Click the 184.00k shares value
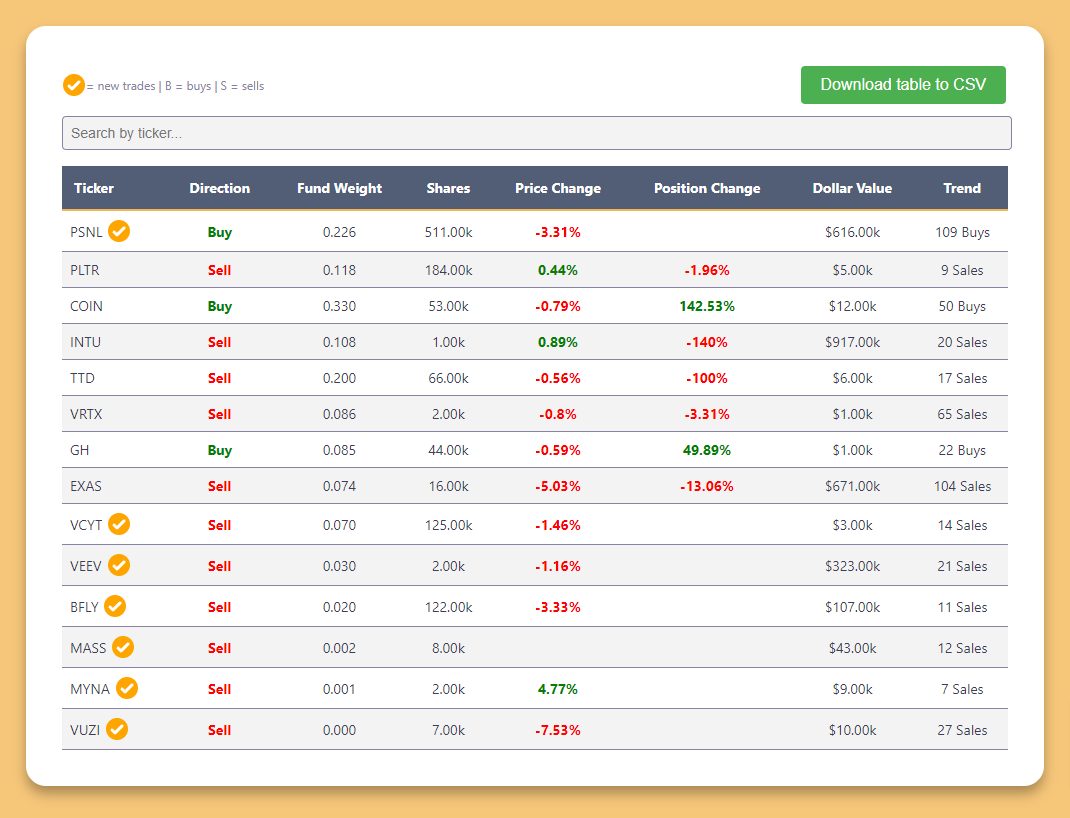Screen dimensions: 1070x818 click(448, 270)
